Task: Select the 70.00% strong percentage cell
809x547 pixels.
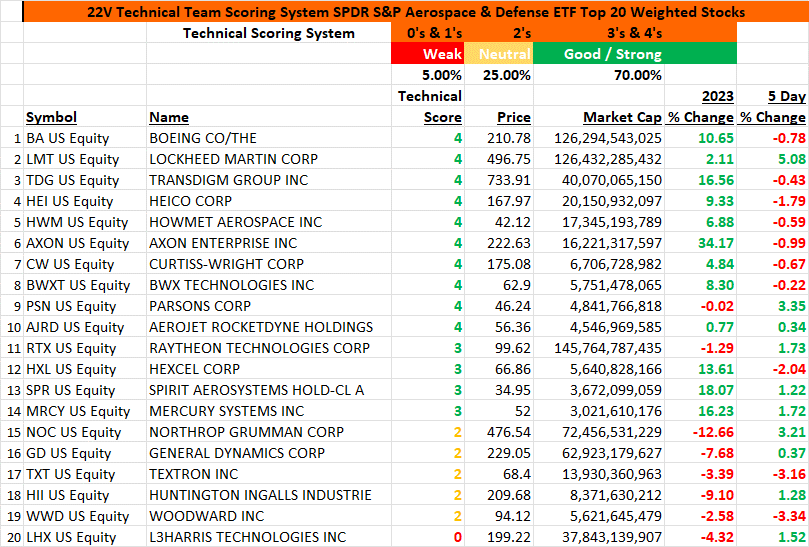Action: point(598,75)
